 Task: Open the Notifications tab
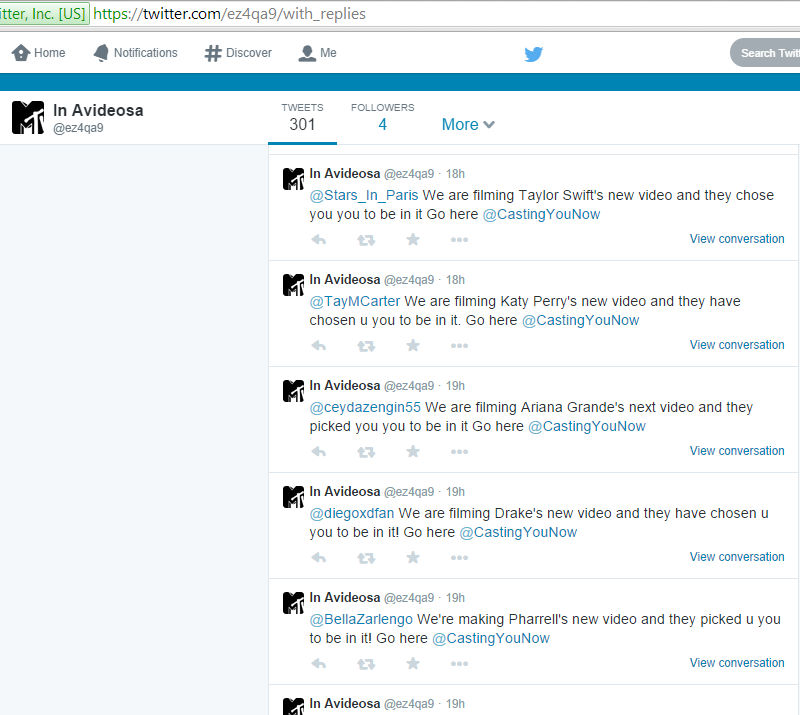(x=135, y=53)
